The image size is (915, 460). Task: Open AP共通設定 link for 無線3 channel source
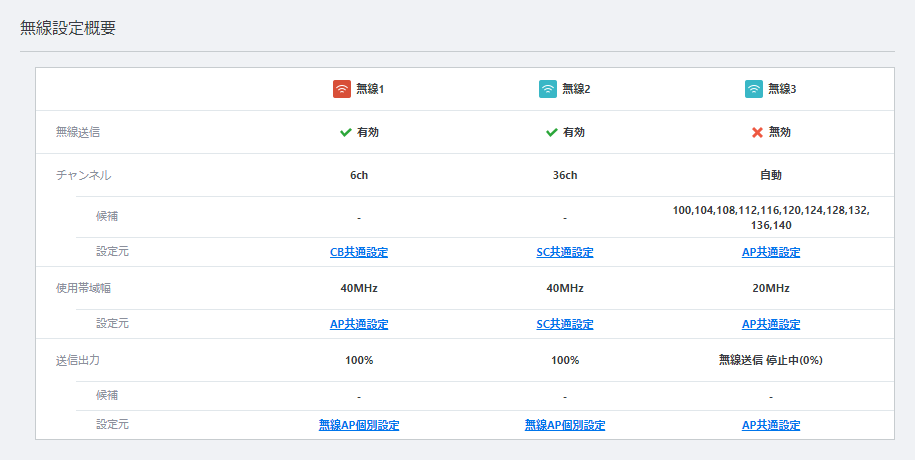tap(771, 252)
